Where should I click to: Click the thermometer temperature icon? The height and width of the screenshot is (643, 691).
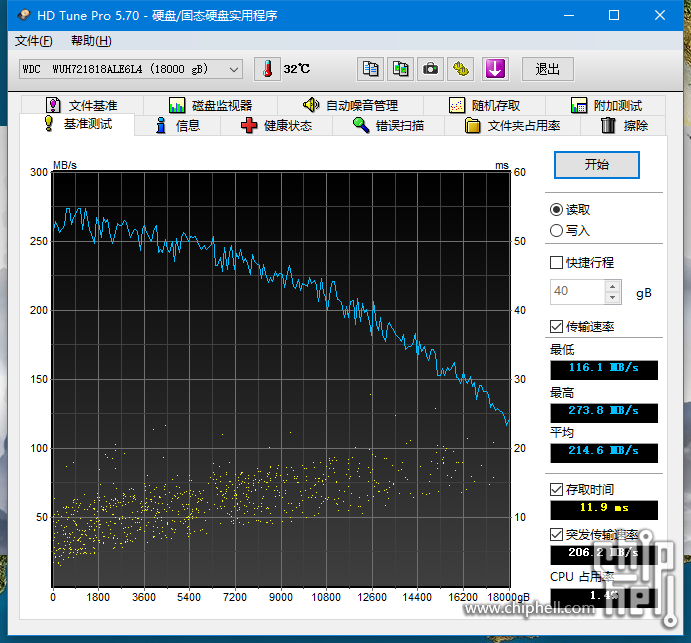click(267, 69)
